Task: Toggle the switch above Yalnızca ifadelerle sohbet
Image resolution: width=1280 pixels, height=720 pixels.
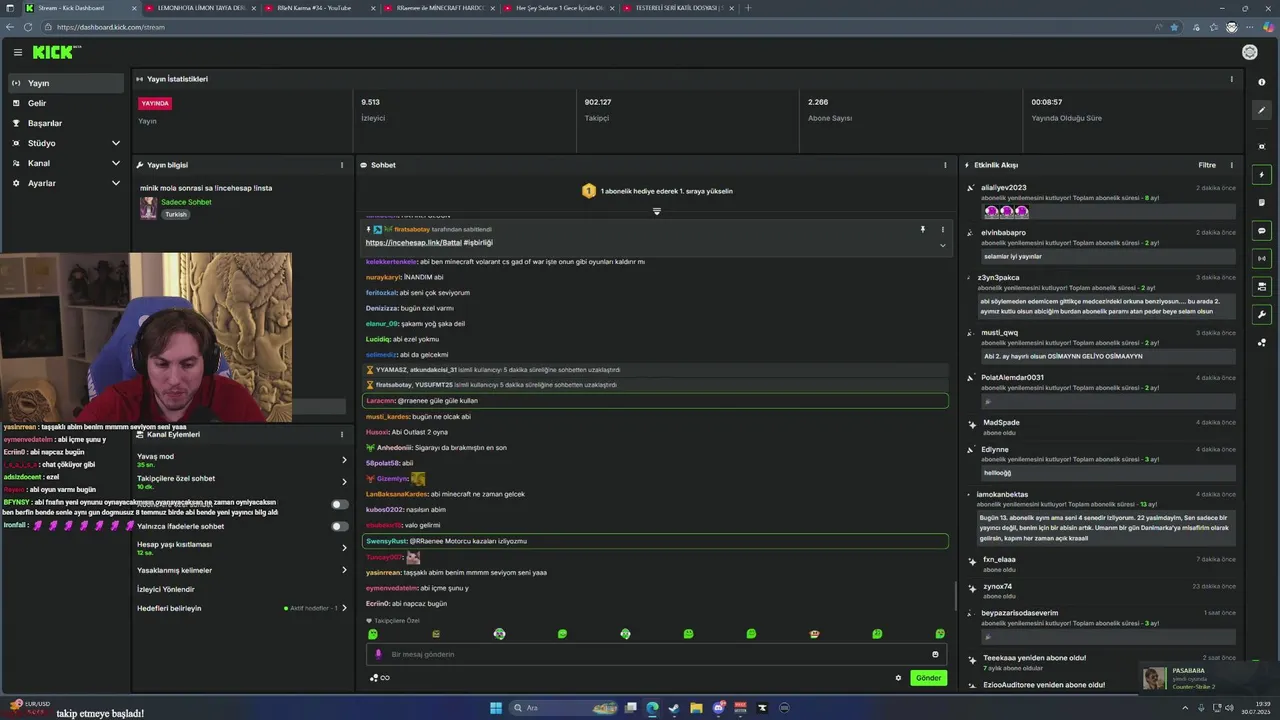Action: coord(340,504)
